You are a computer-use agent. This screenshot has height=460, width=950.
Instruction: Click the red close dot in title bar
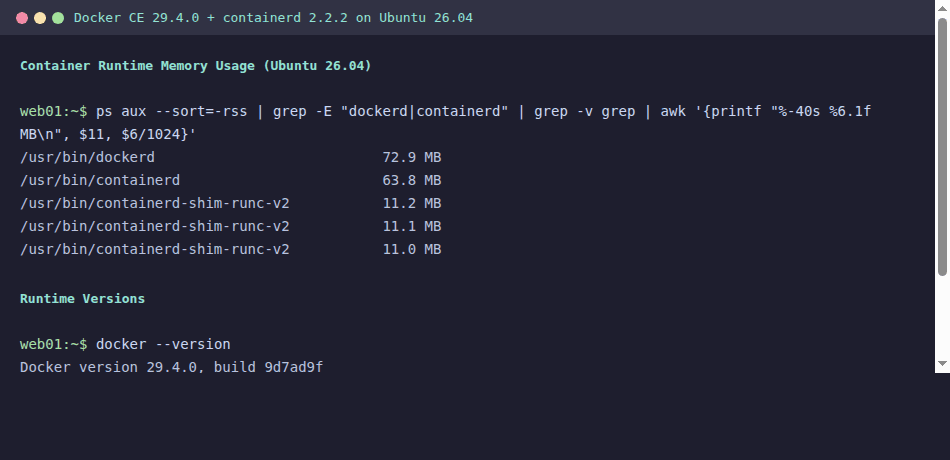point(22,18)
